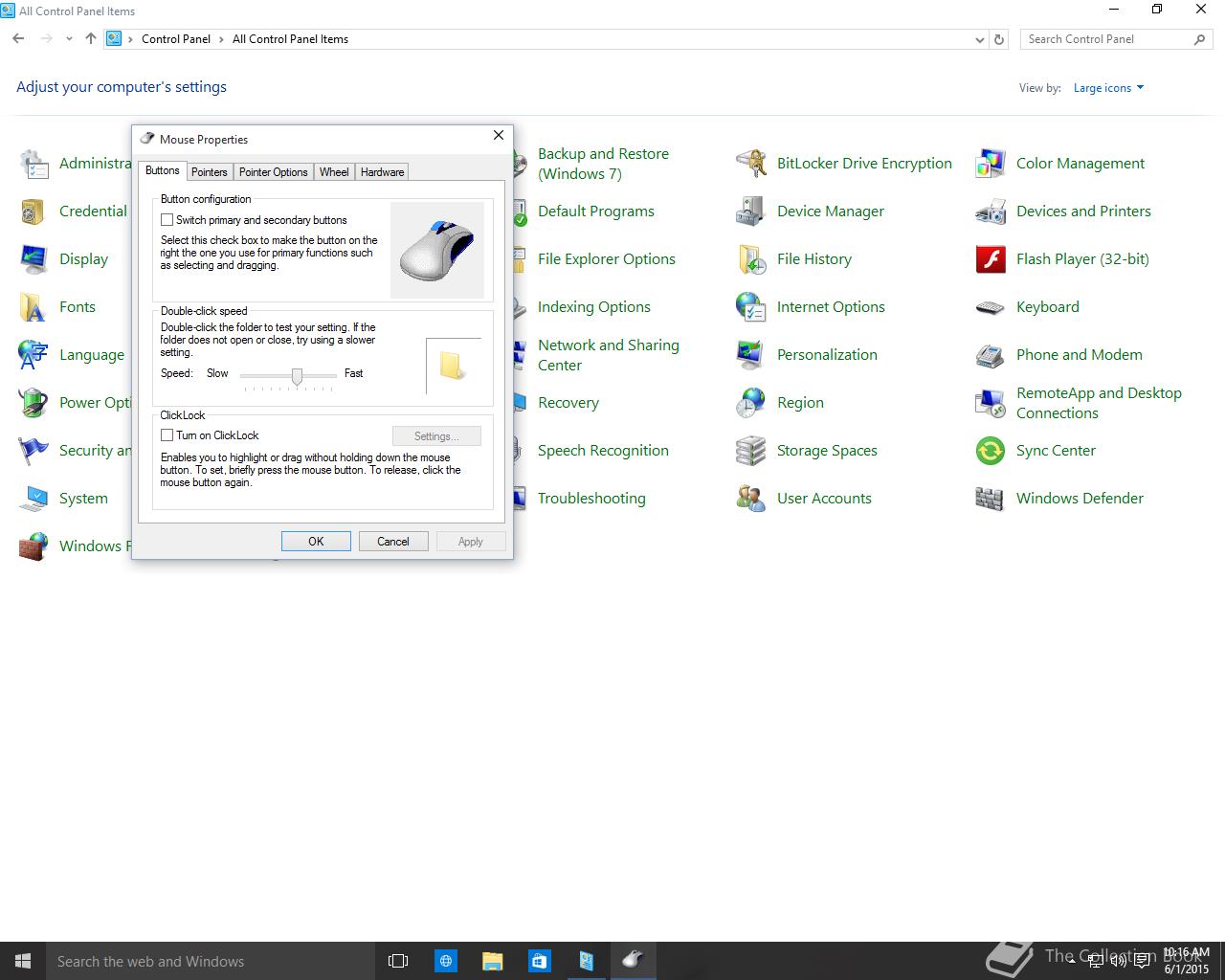Click the Search Control Panel field

click(x=1116, y=39)
